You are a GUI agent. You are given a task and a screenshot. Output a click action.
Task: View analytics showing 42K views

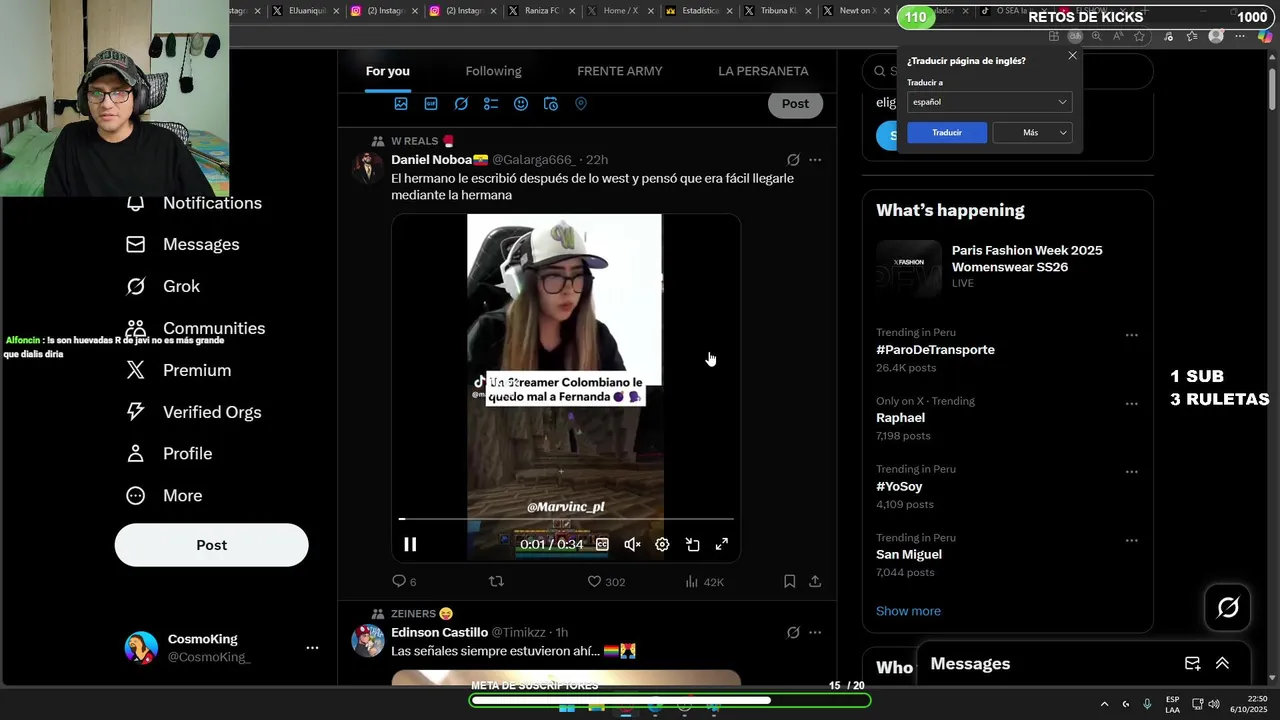tap(704, 581)
